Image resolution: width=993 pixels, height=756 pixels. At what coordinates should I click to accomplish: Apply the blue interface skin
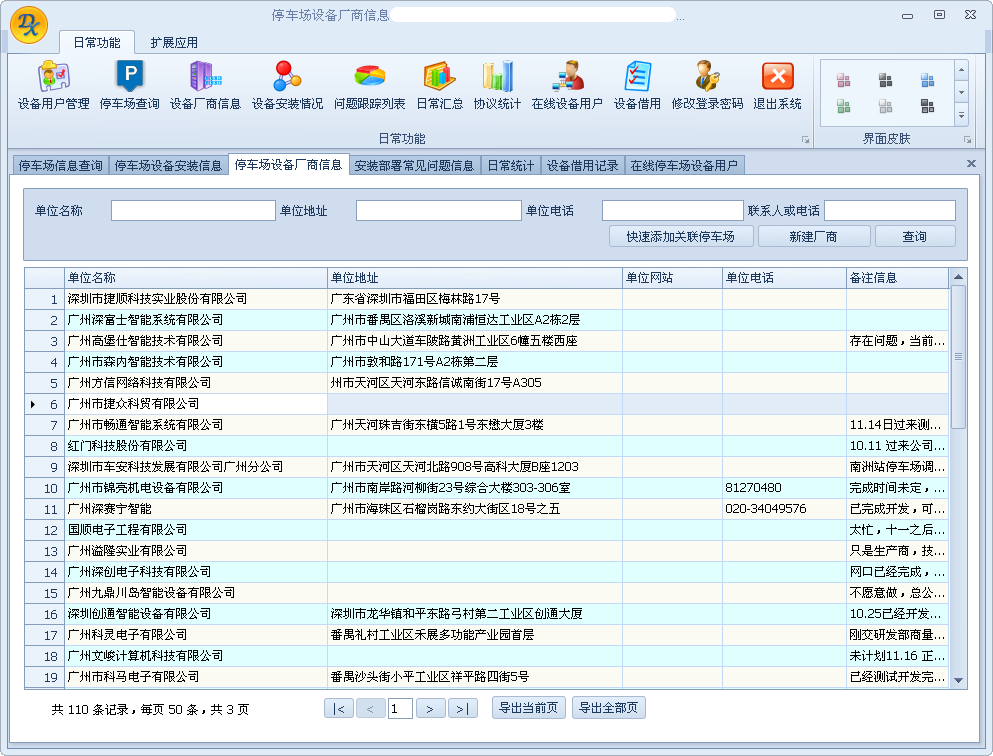(x=927, y=80)
